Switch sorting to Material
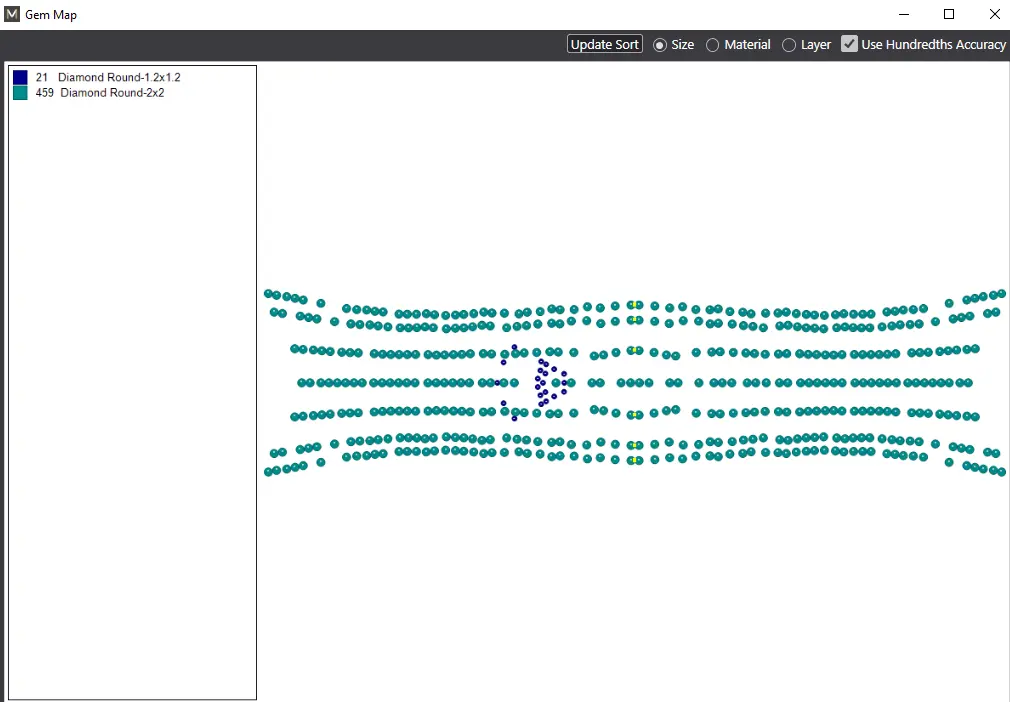 (713, 45)
